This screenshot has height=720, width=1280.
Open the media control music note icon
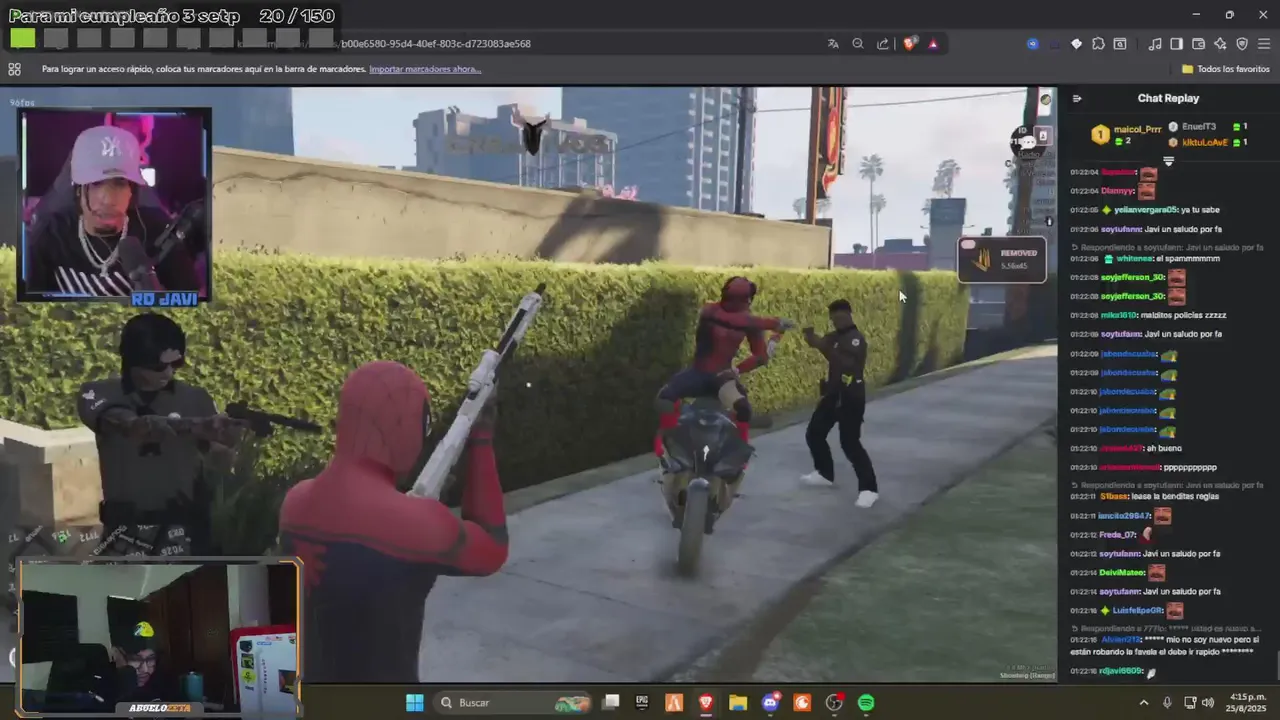(1155, 44)
